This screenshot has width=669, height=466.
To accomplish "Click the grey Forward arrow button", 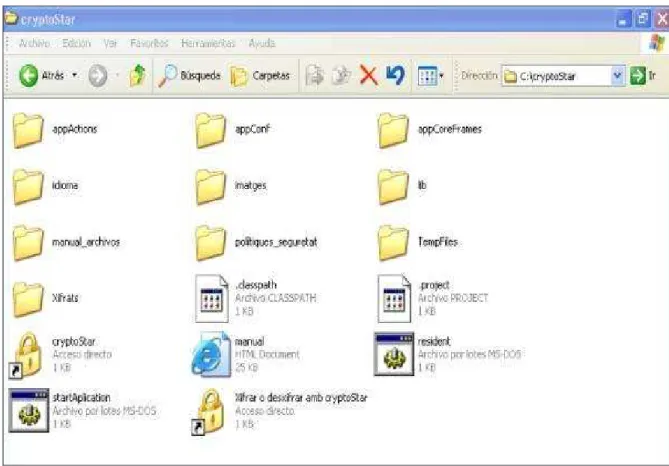I will tap(98, 76).
